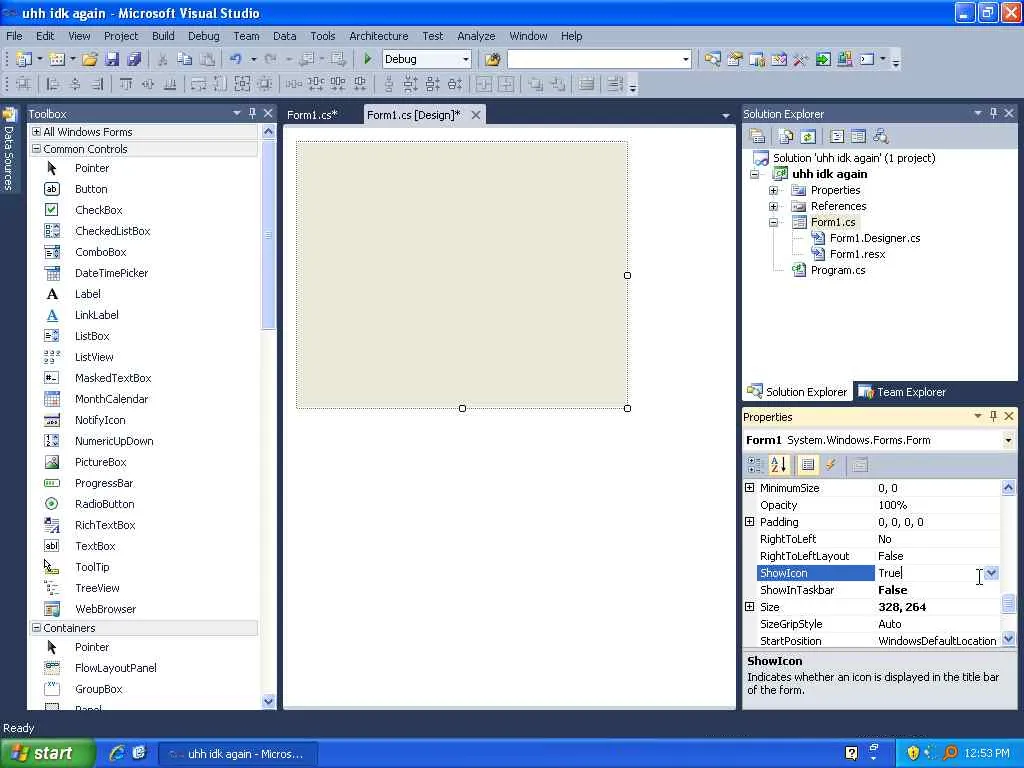Expand All Windows Forms toolbox group

(37, 132)
